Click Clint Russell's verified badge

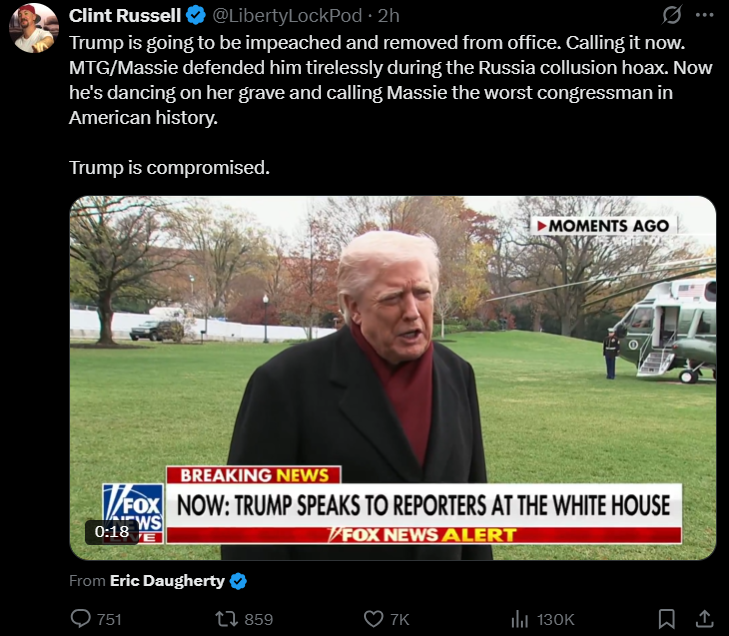tap(196, 15)
